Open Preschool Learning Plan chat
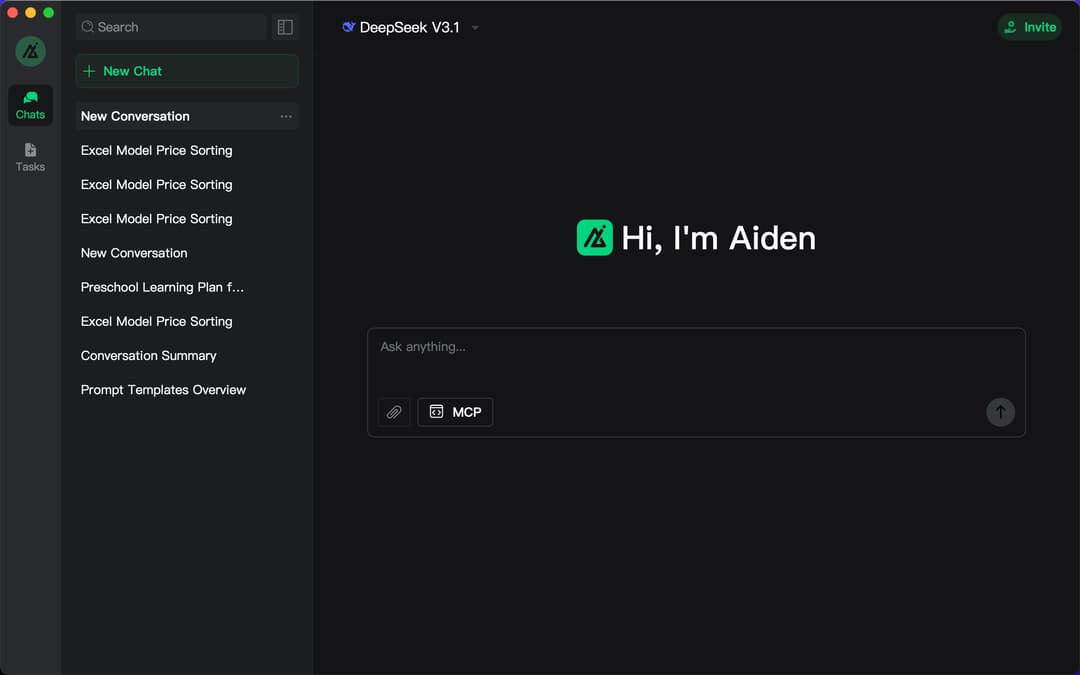The width and height of the screenshot is (1080, 675). (162, 287)
